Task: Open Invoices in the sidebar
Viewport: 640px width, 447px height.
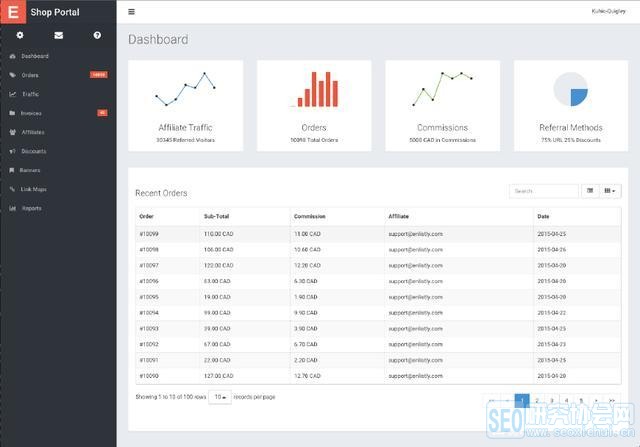Action: coord(31,113)
